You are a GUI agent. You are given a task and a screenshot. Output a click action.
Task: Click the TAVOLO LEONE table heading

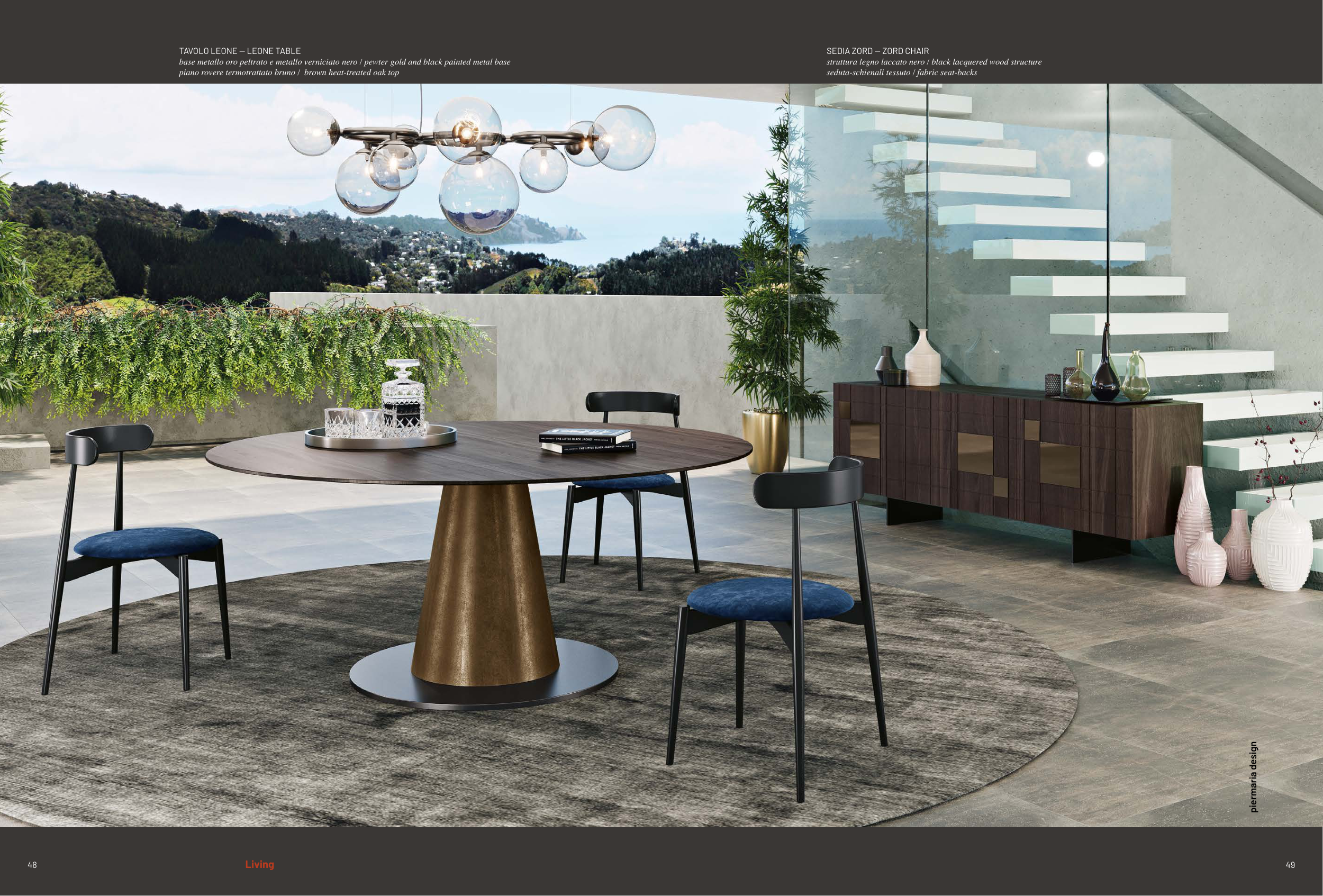[x=240, y=51]
